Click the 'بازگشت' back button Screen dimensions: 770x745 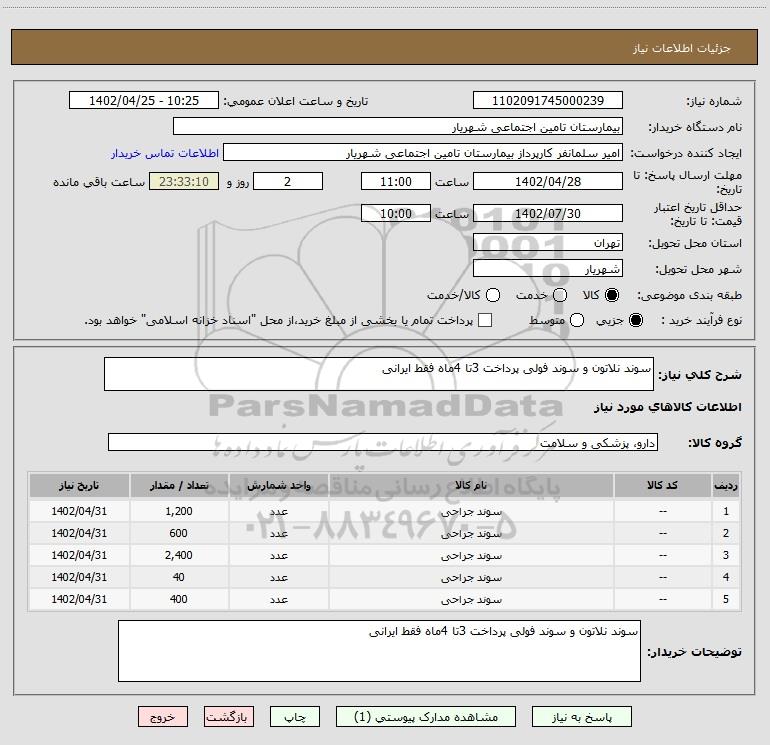pyautogui.click(x=229, y=717)
